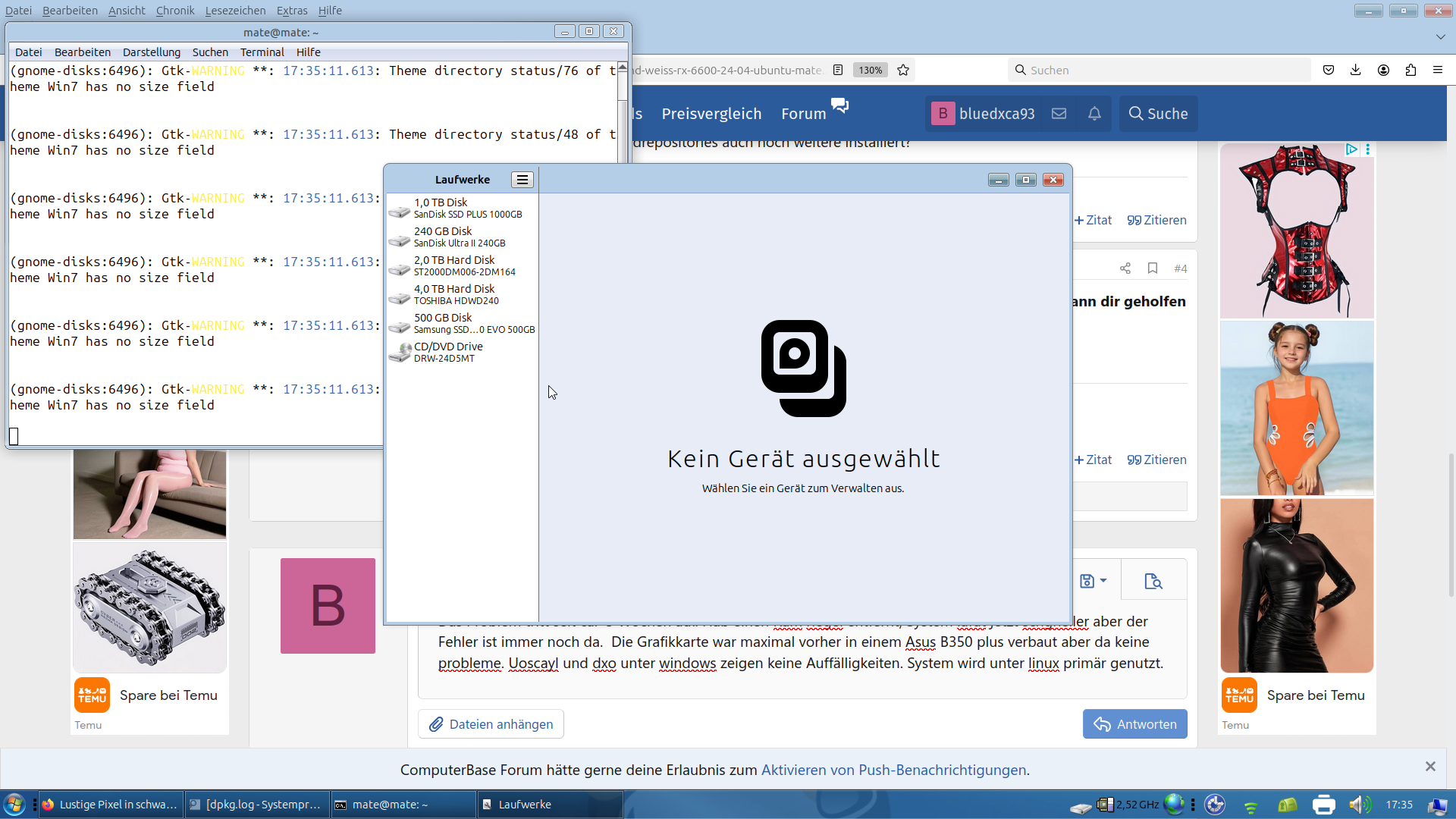Click the Aktivieren von Push-Benachrichtigungen link
Viewport: 1456px width, 819px height.
[x=893, y=770]
